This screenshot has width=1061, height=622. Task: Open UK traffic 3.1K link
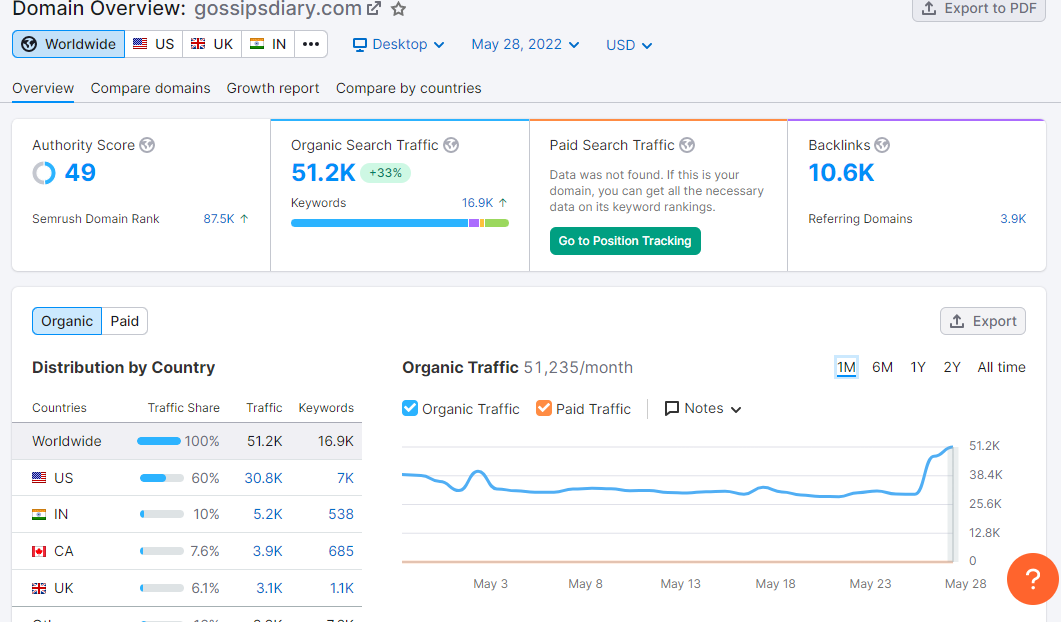point(269,588)
